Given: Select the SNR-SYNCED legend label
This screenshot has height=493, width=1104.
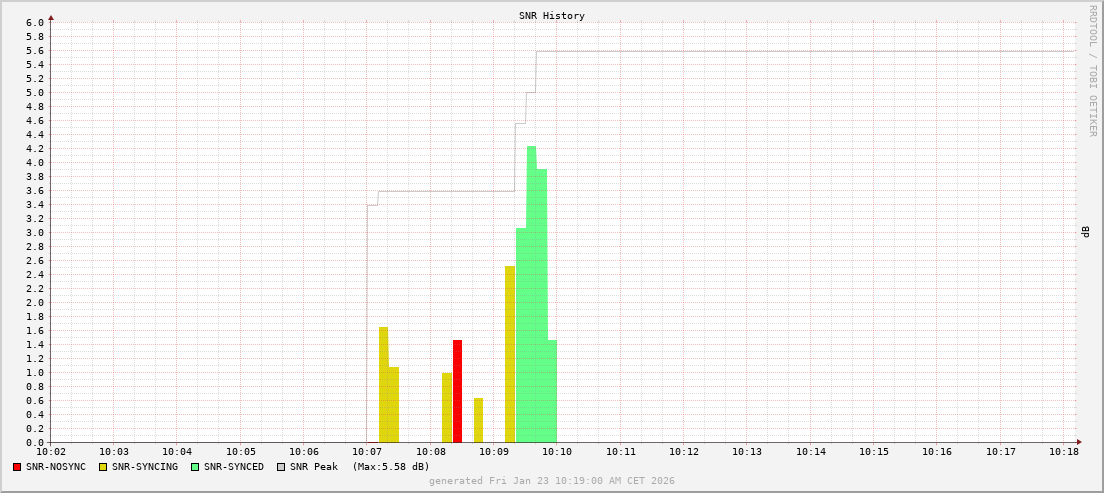Looking at the screenshot, I should pos(234,467).
